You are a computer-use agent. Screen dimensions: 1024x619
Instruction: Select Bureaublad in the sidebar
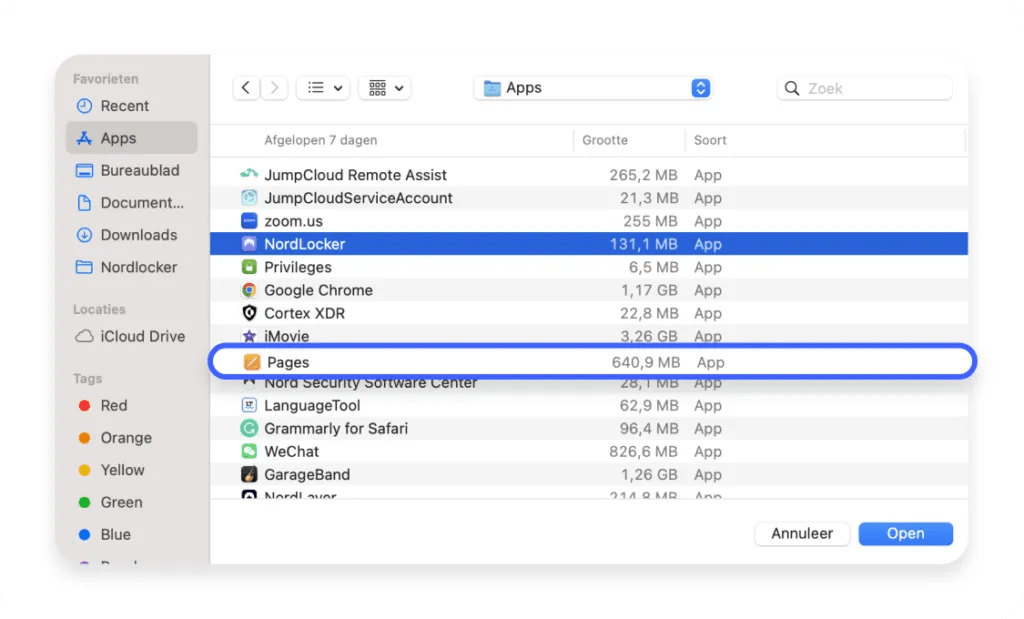click(131, 170)
